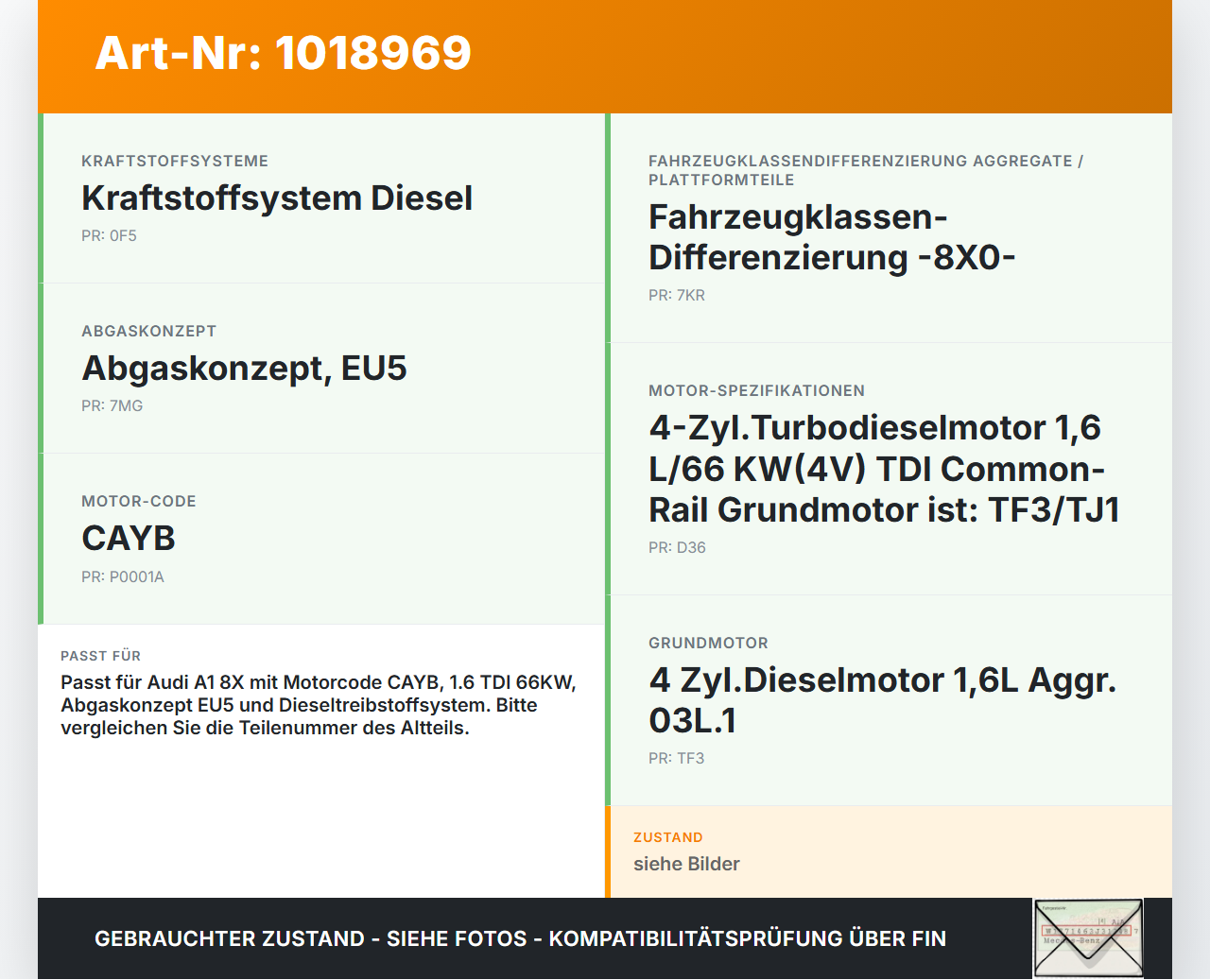Screen dimensions: 1210x980
Task: Click the Fahrzeugklassen-Differenzierung -8X0- heading
Action: 832,235
